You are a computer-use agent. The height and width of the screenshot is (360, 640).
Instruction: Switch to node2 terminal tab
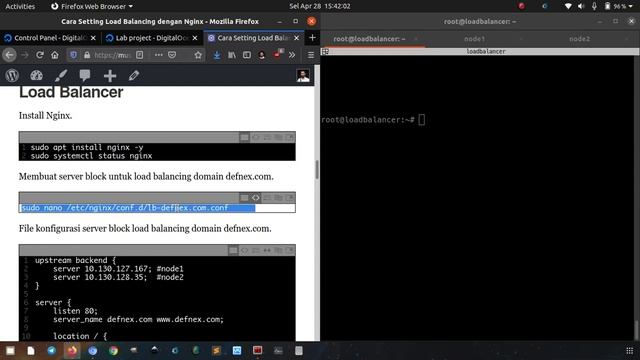tap(580, 39)
